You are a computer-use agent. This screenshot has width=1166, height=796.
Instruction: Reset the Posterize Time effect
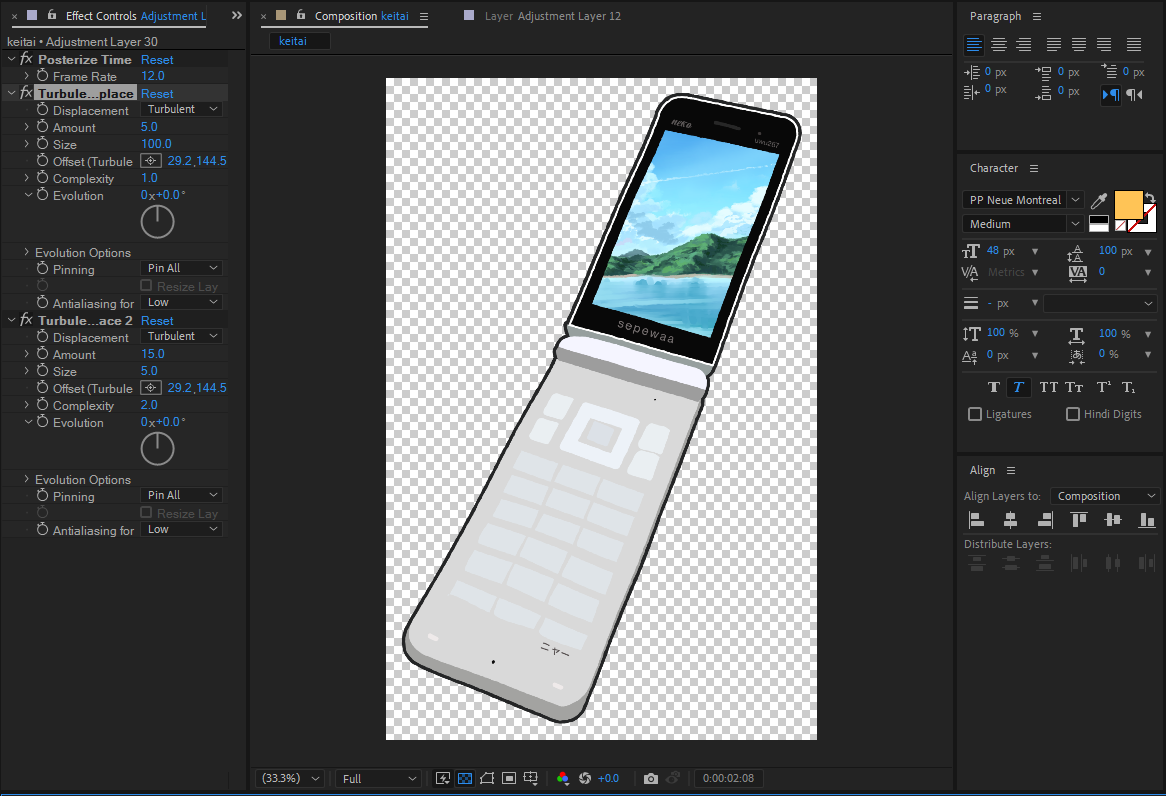[157, 60]
